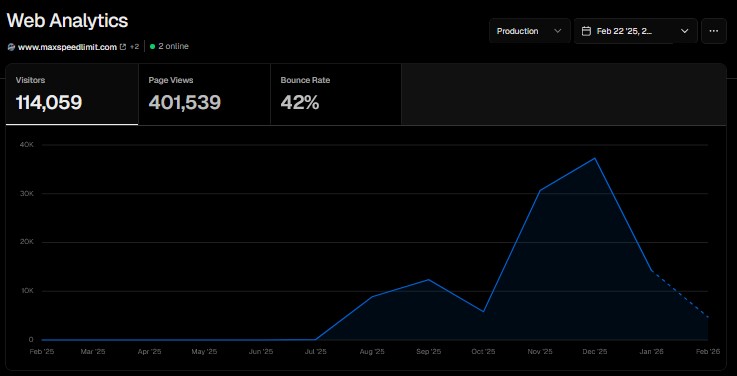
Task: Click the 30K y-axis label
Action: 26,193
